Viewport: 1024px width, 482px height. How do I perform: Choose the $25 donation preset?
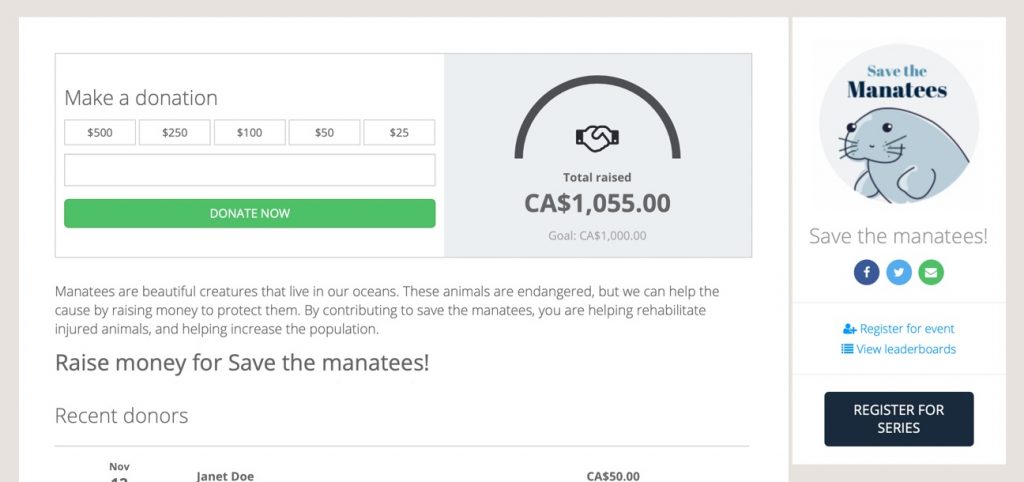[x=399, y=132]
